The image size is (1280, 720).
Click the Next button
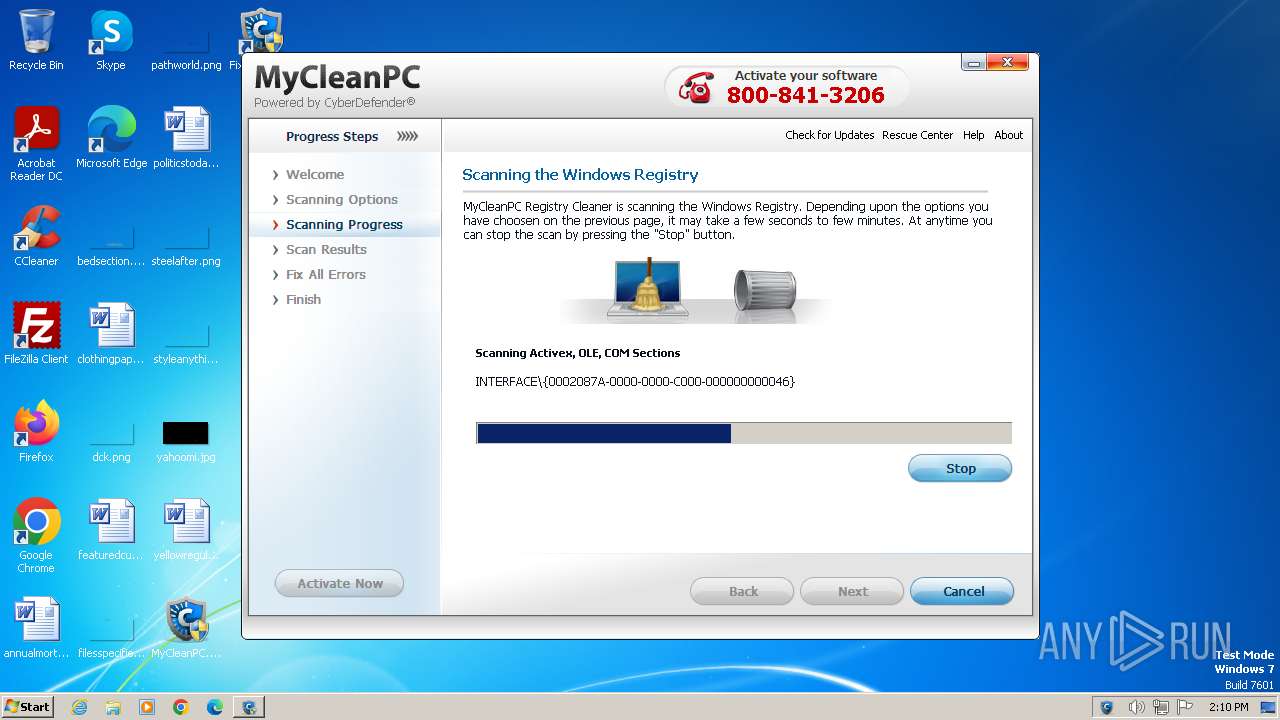852,591
